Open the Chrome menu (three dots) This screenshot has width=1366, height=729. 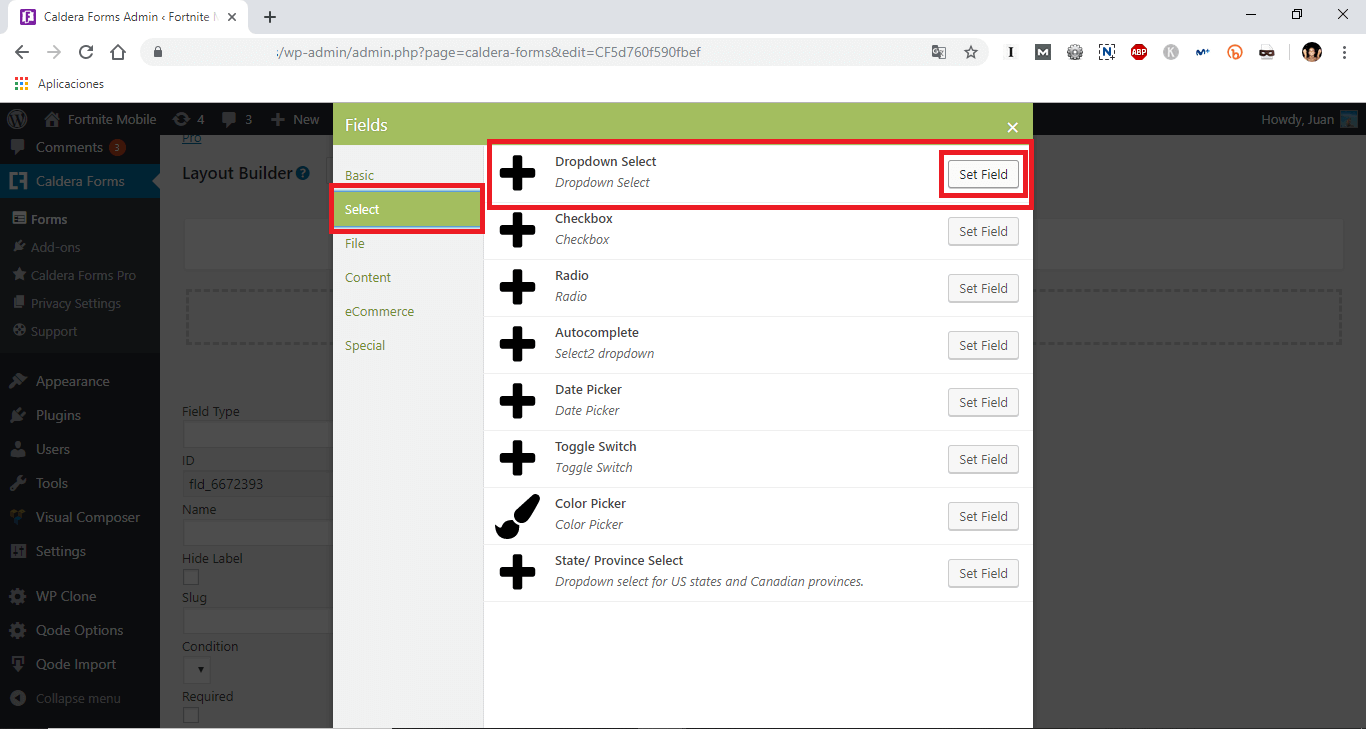[1345, 52]
